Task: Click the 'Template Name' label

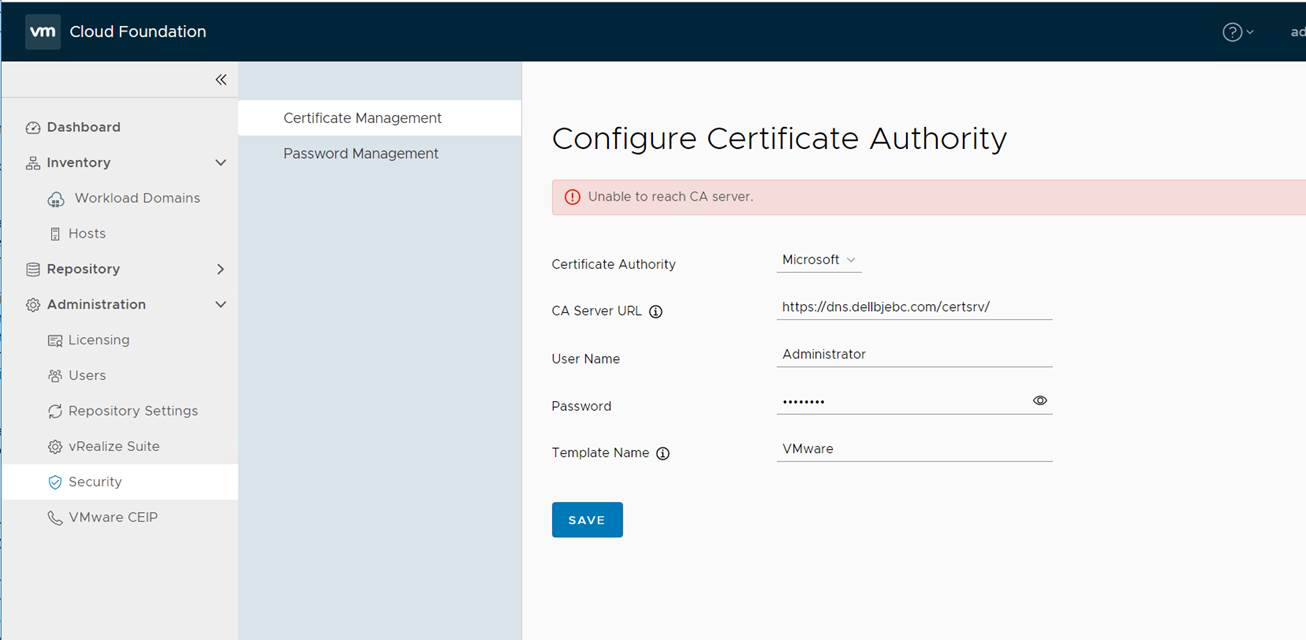Action: [x=600, y=453]
